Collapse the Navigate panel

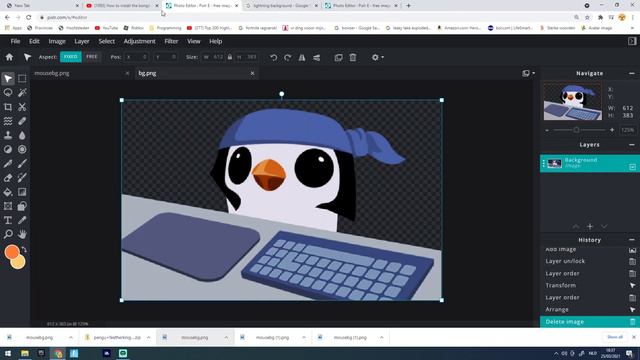(632, 73)
